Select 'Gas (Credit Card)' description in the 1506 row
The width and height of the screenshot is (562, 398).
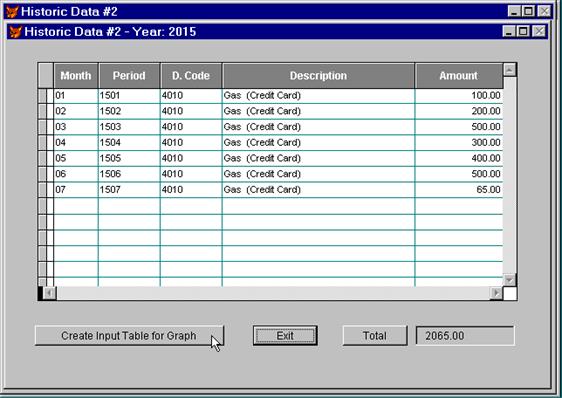pyautogui.click(x=318, y=174)
